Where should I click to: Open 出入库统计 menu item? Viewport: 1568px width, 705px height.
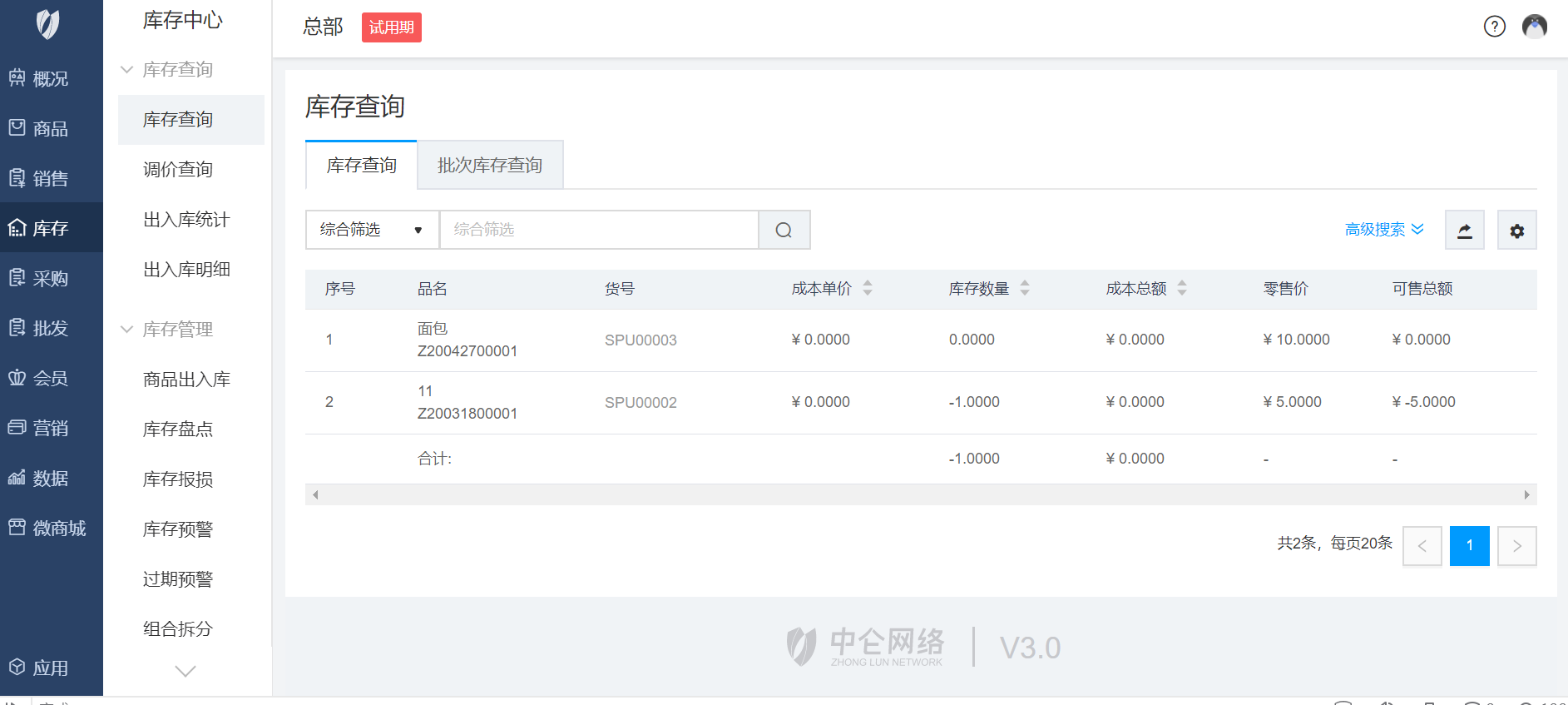186,220
